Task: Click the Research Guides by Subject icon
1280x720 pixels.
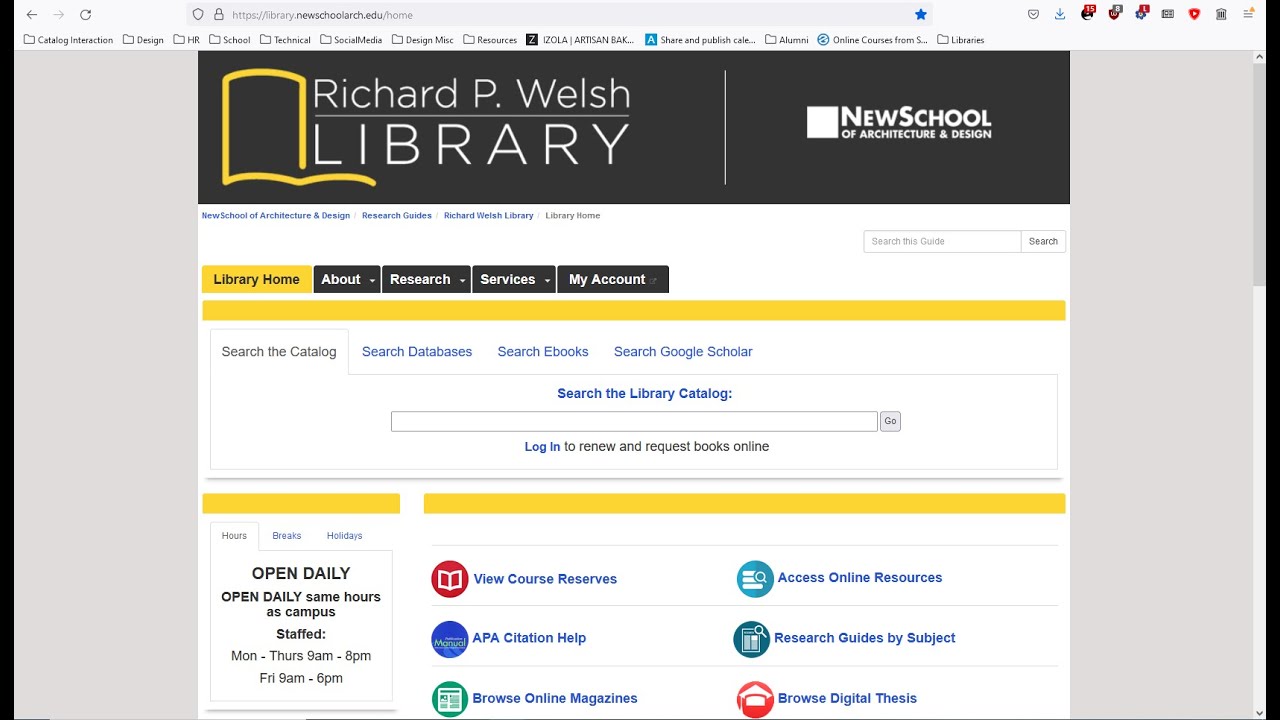Action: (x=752, y=639)
